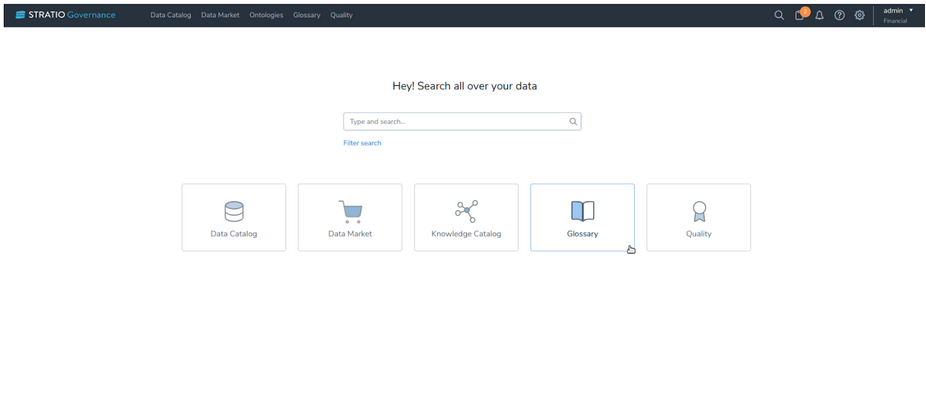The image size is (926, 416).
Task: Open the Glossary card
Action: [582, 217]
